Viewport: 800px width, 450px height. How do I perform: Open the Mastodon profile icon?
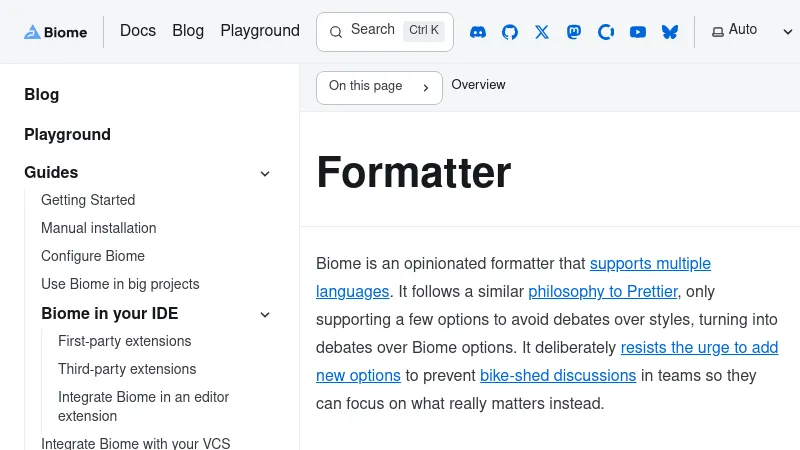(x=574, y=32)
